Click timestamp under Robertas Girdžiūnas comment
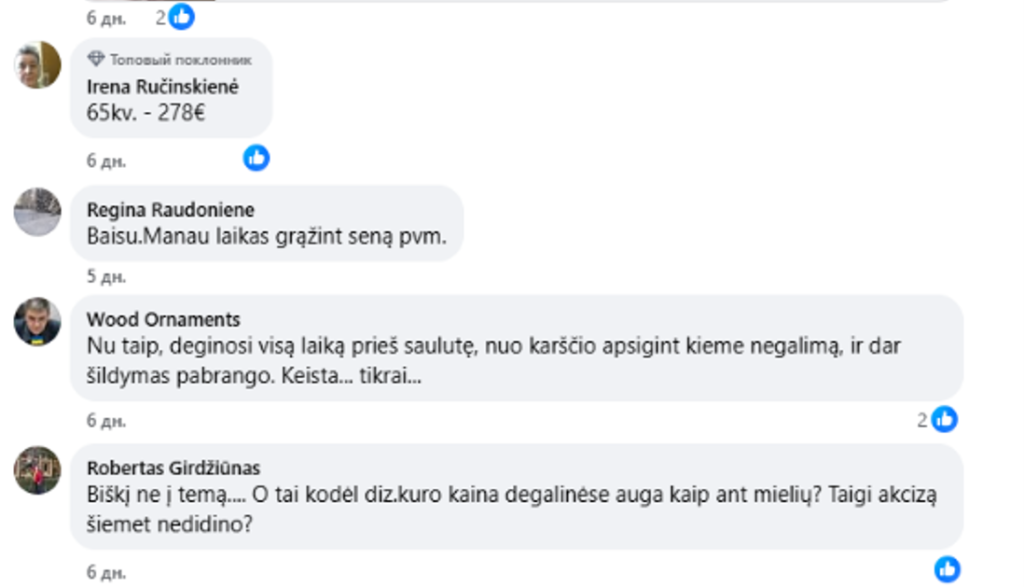1024x587 pixels. (x=106, y=572)
